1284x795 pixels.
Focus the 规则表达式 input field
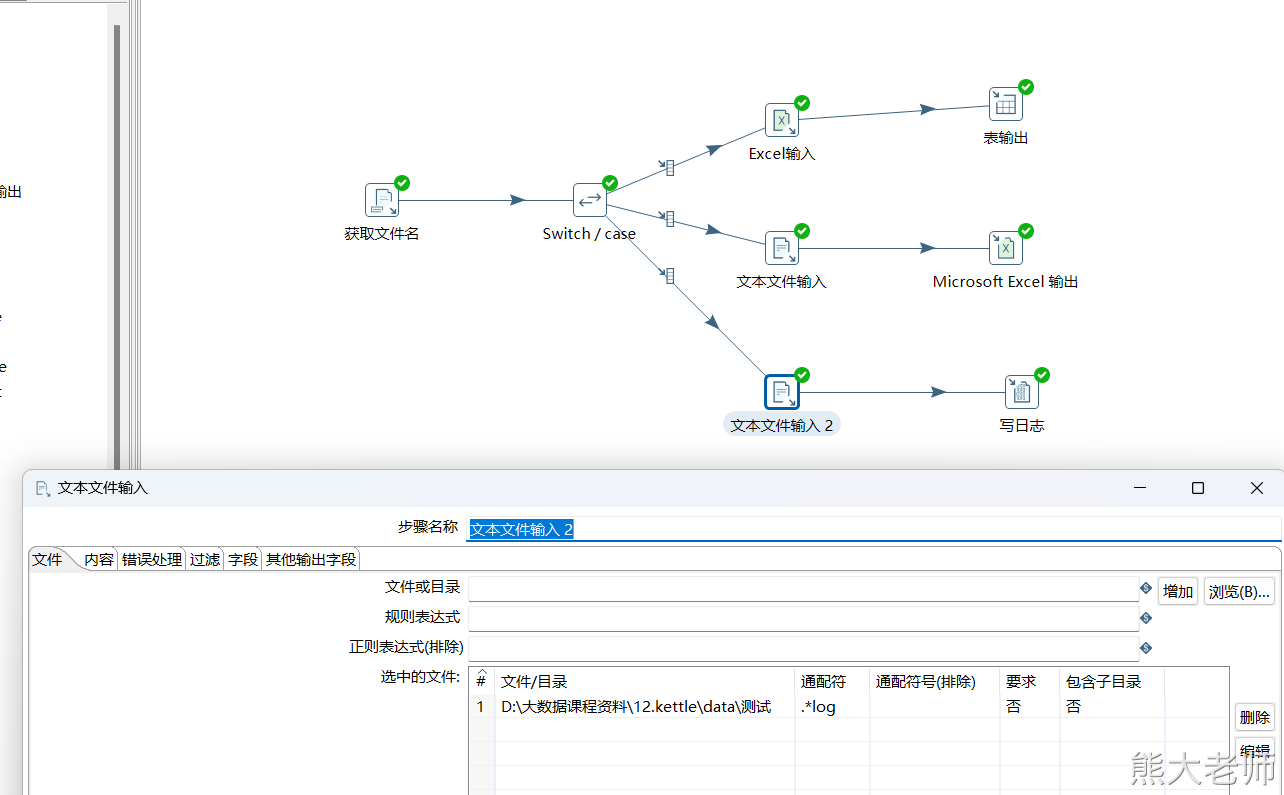pyautogui.click(x=803, y=619)
